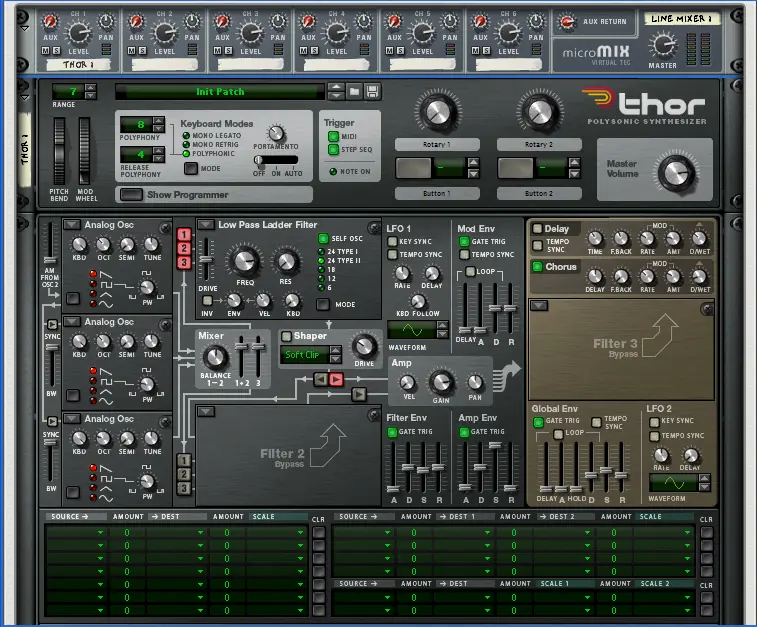The image size is (757, 627).
Task: Solo channel 1 with S button
Action: click(56, 51)
